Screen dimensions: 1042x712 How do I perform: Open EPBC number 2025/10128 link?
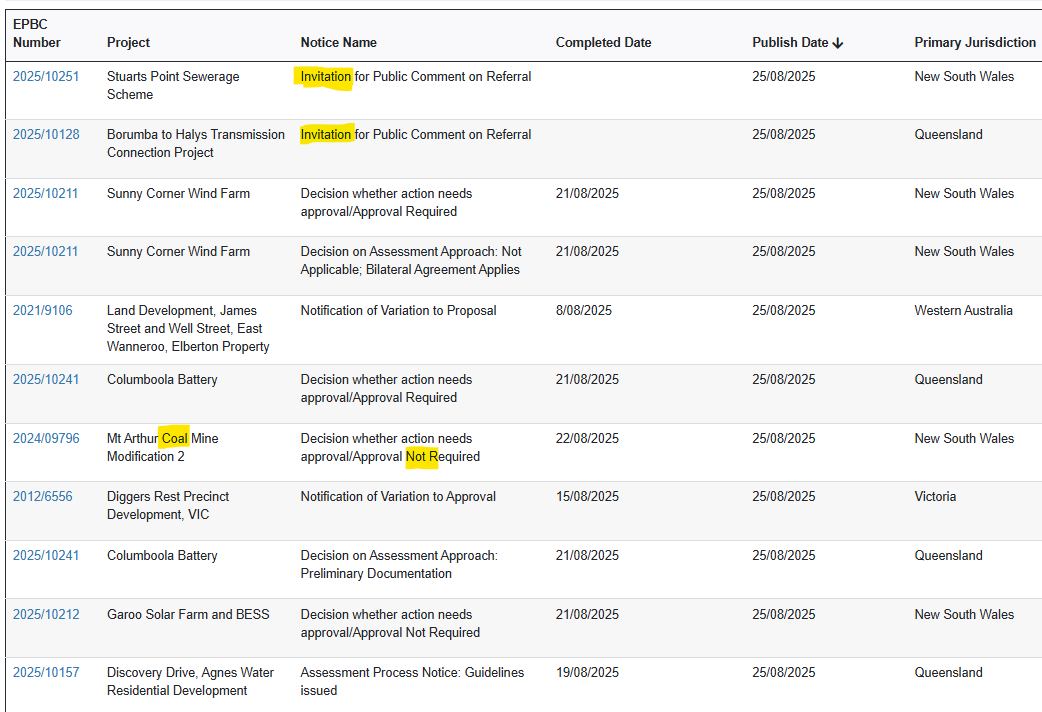[46, 134]
